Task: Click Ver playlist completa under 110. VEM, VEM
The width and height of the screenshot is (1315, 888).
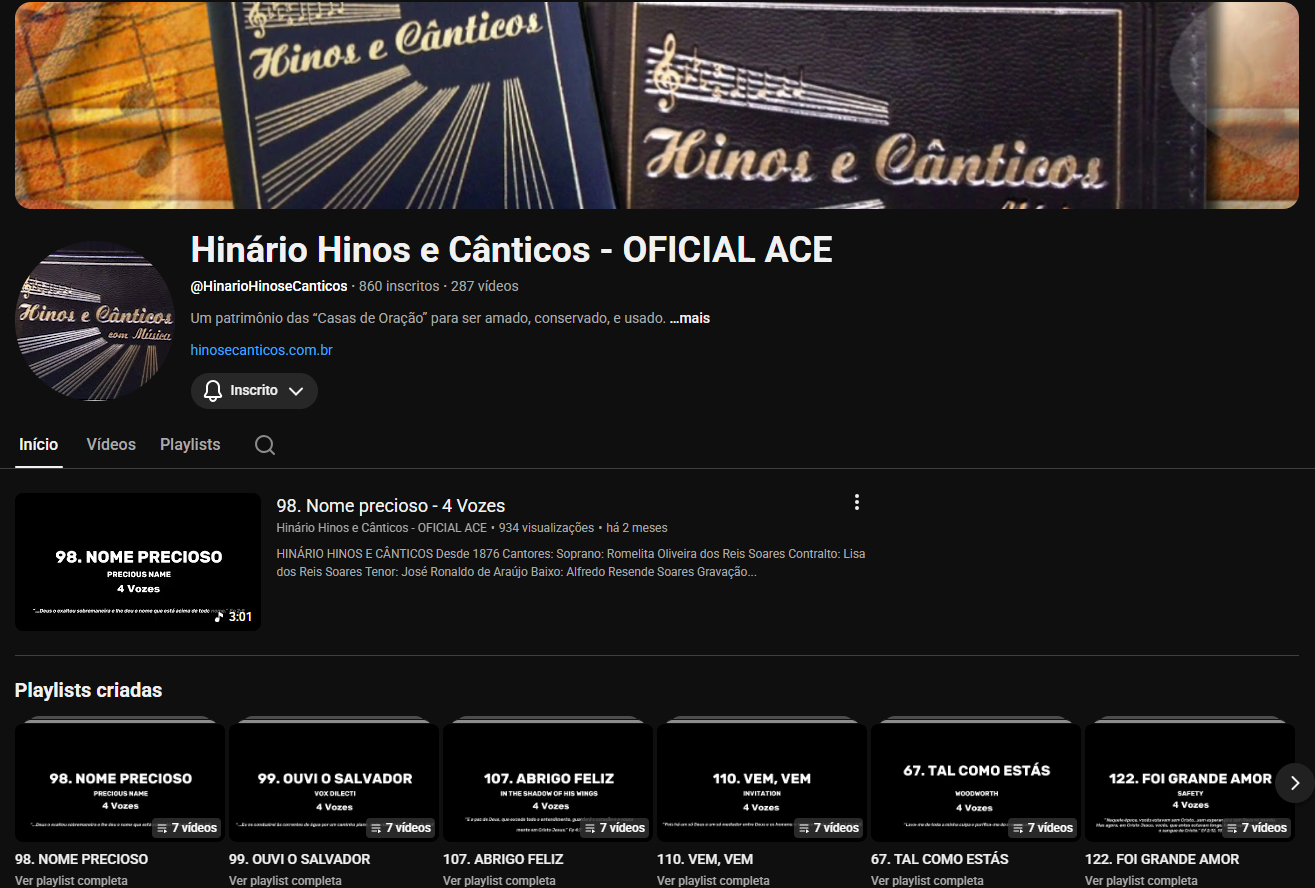Action: click(713, 881)
